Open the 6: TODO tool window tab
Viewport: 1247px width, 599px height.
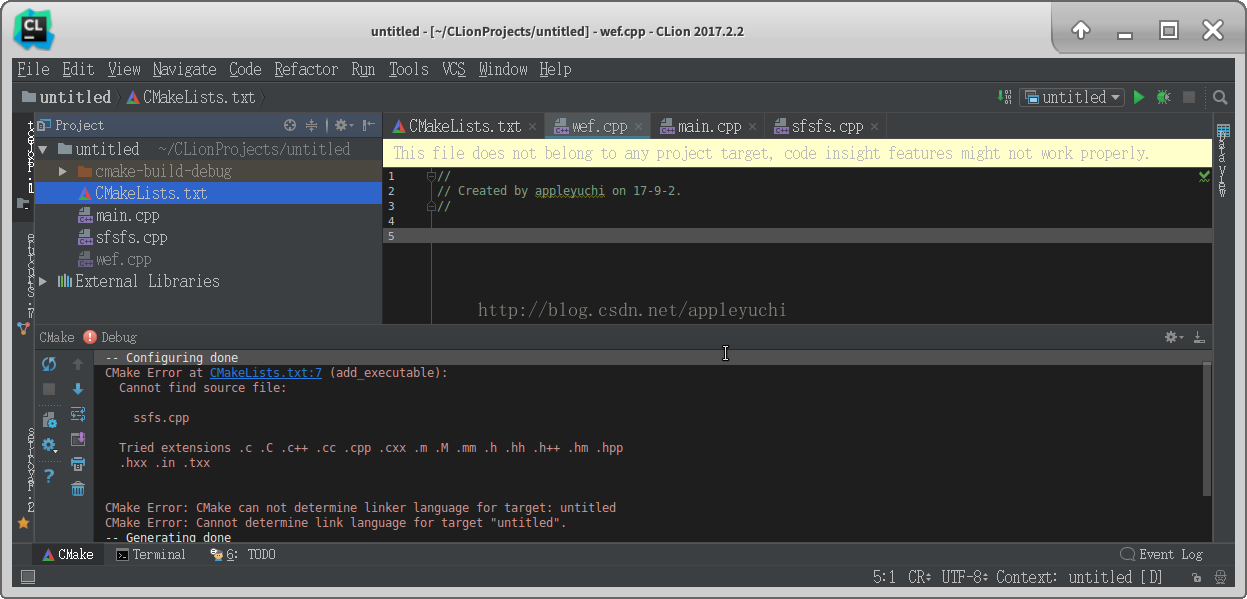(243, 554)
